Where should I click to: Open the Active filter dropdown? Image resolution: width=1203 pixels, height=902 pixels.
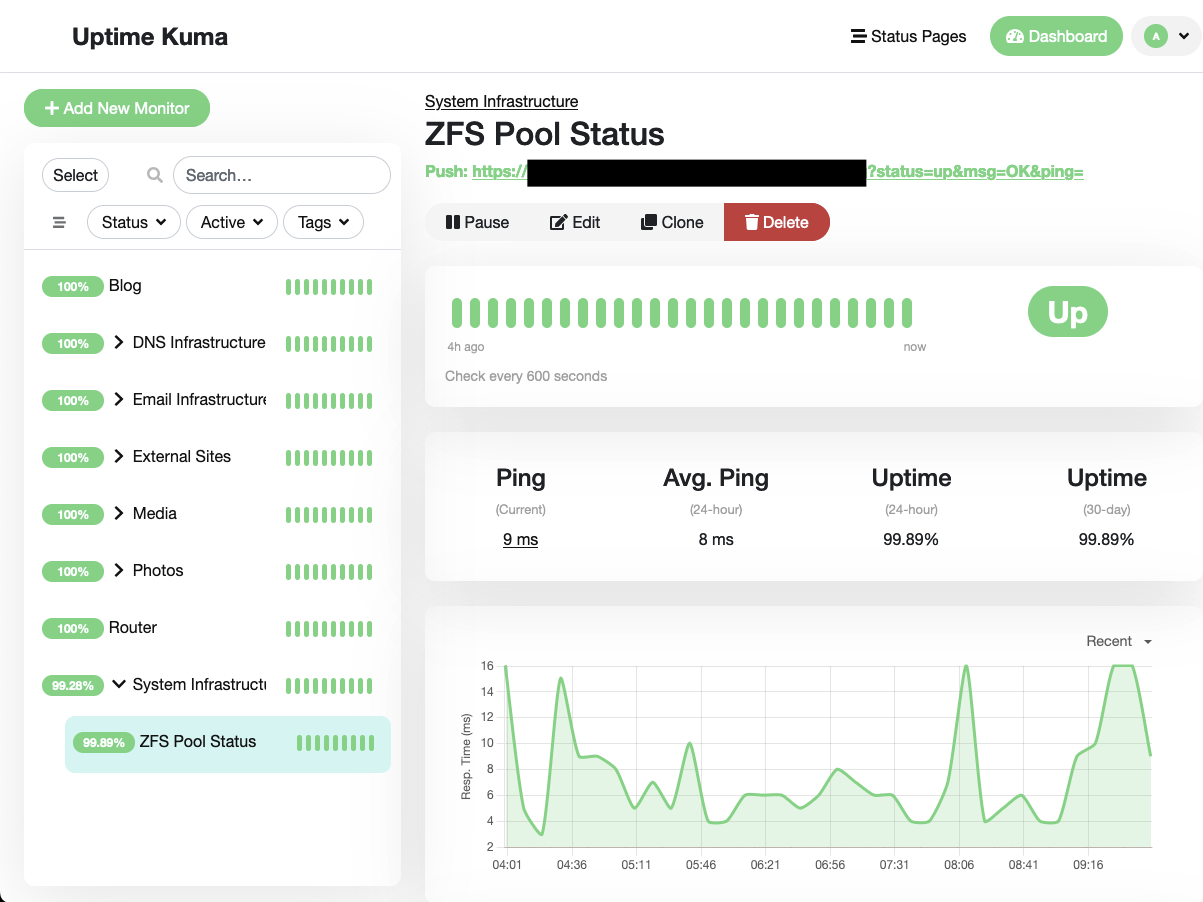click(231, 222)
